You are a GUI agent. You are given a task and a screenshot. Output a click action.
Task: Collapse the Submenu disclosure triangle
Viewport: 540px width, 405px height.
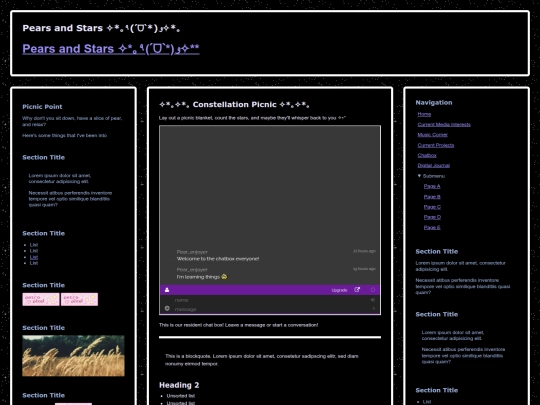coord(419,176)
